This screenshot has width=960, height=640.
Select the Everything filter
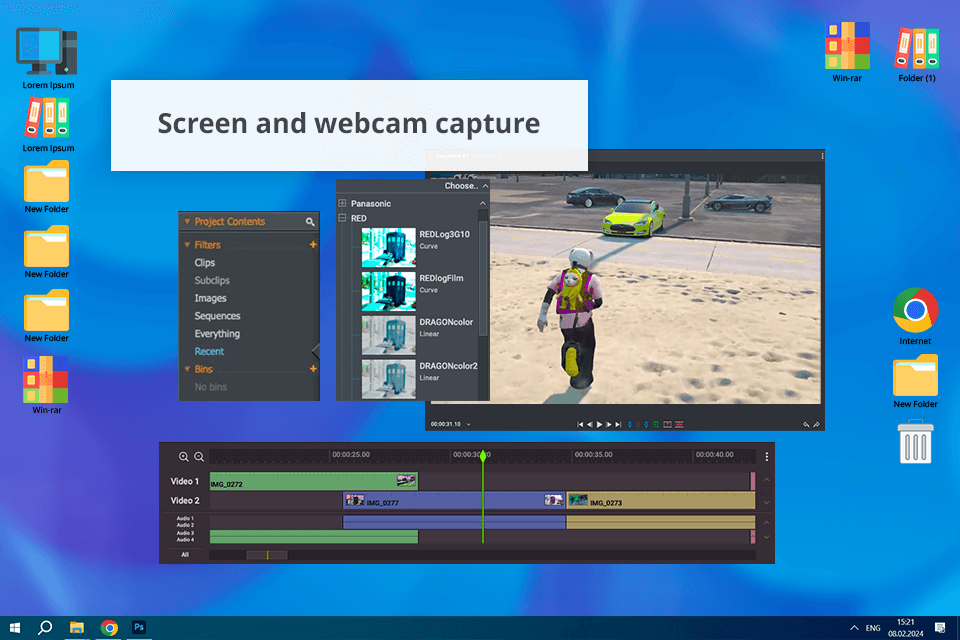[217, 333]
